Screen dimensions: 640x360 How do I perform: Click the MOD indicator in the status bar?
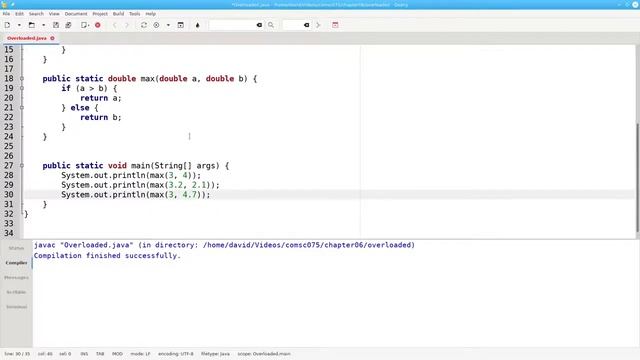pyautogui.click(x=117, y=354)
